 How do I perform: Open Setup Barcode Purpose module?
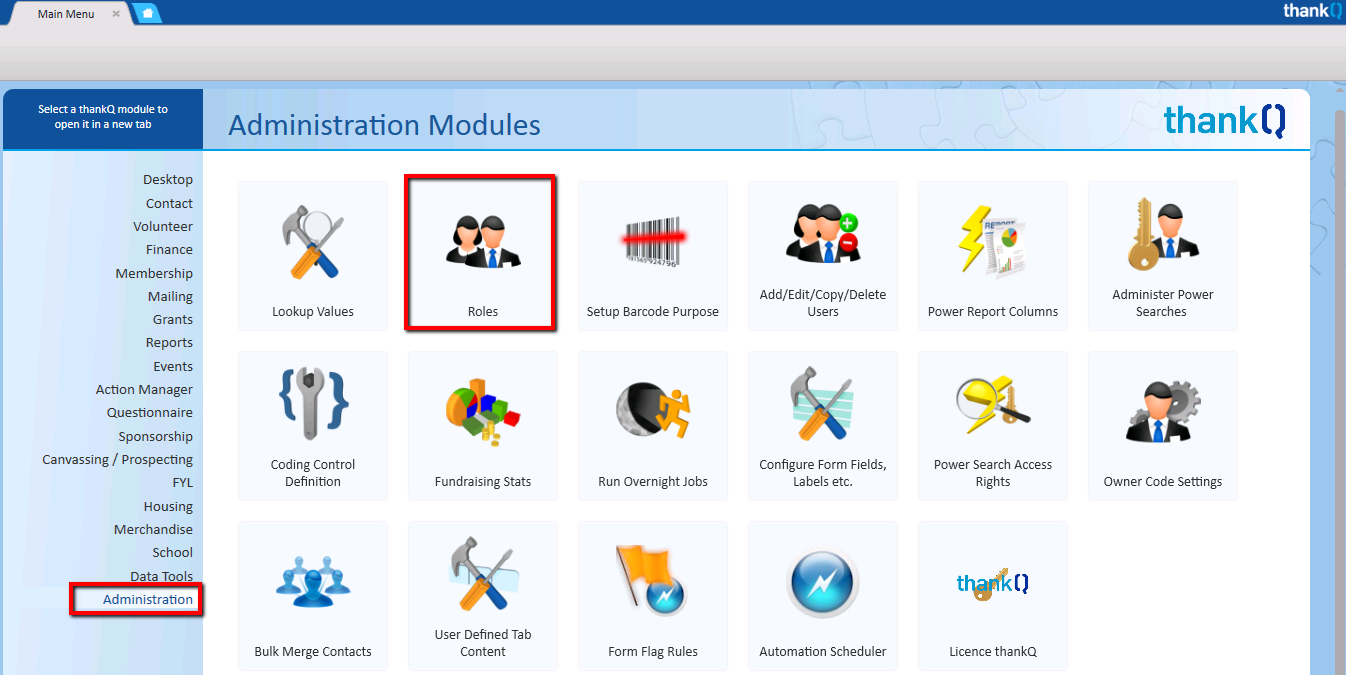[653, 256]
